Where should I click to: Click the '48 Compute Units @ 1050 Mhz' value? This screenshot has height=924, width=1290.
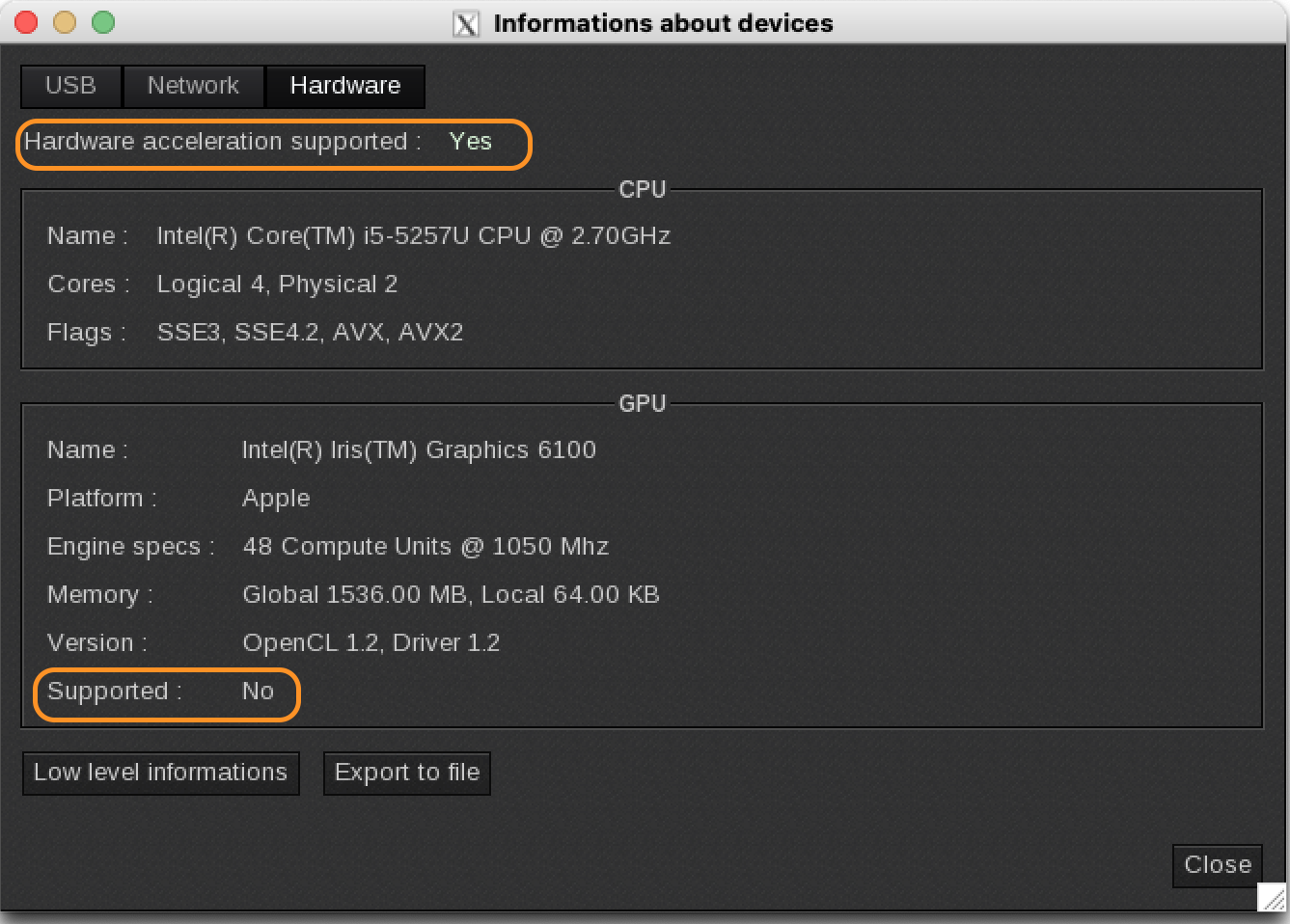[425, 547]
